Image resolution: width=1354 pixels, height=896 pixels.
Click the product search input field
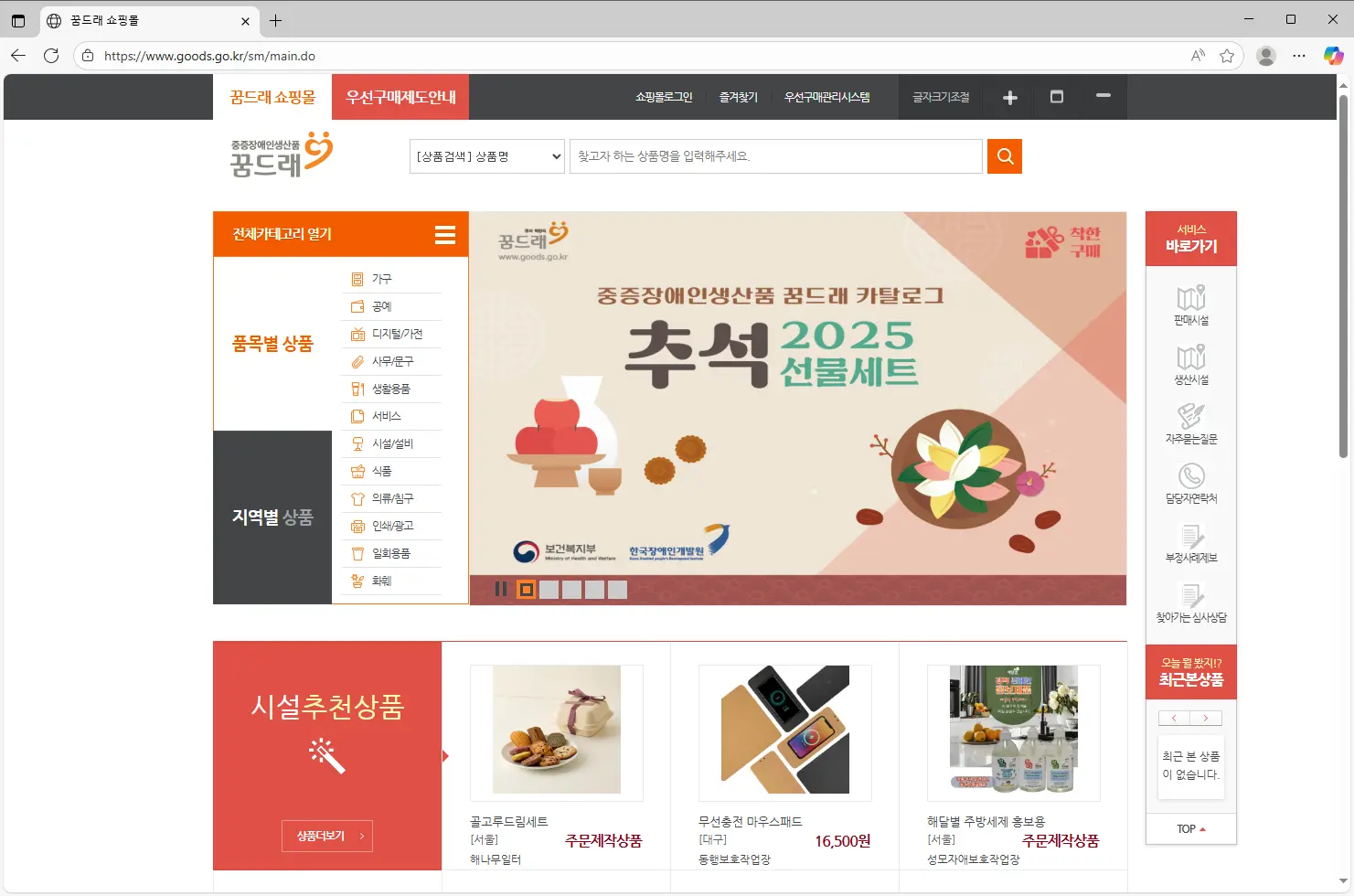[x=776, y=156]
